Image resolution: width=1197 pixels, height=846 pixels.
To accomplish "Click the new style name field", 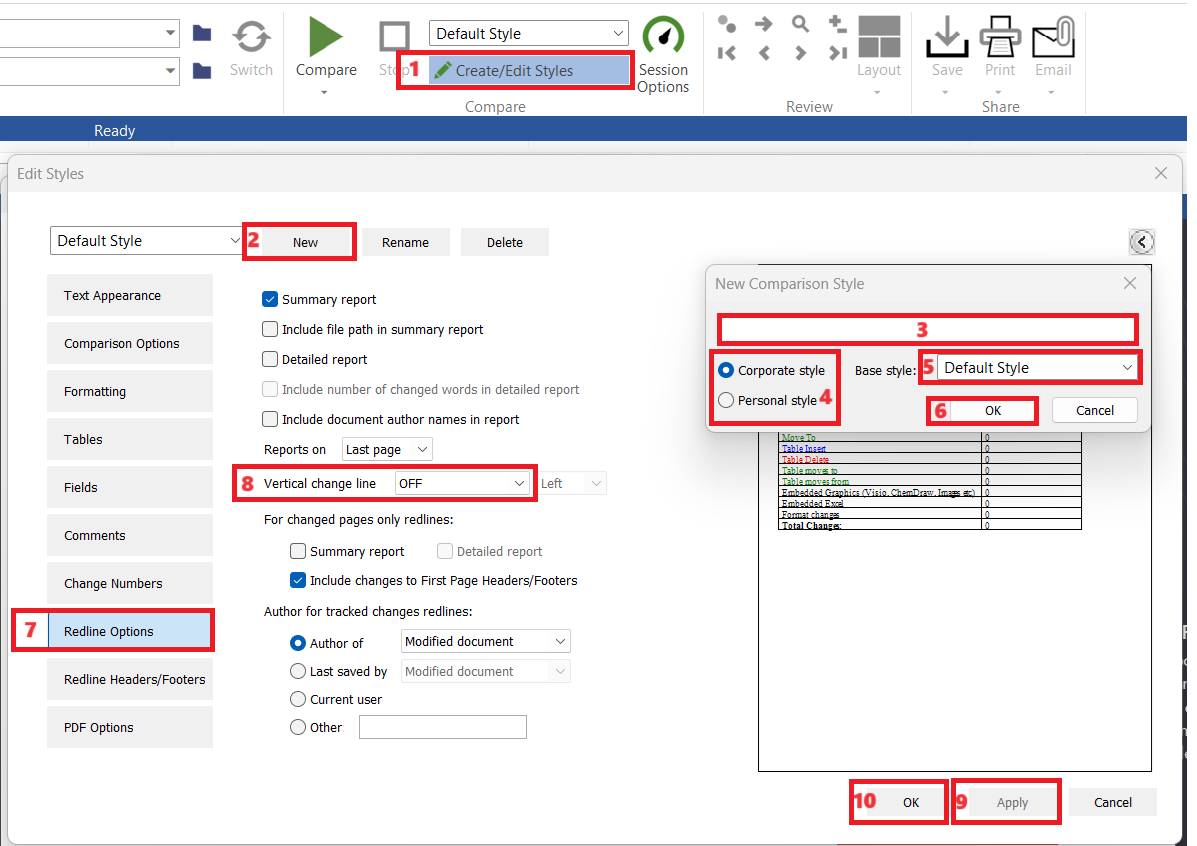I will pos(926,329).
